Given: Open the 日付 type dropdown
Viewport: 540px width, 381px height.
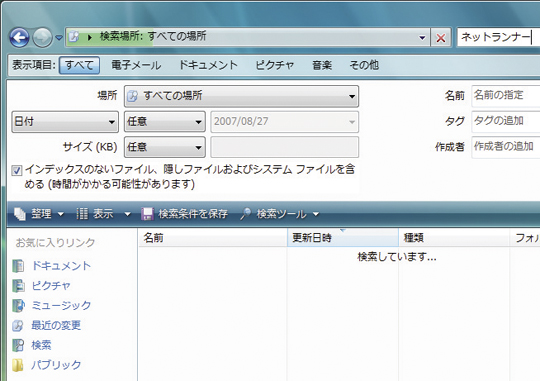Looking at the screenshot, I should pyautogui.click(x=65, y=122).
